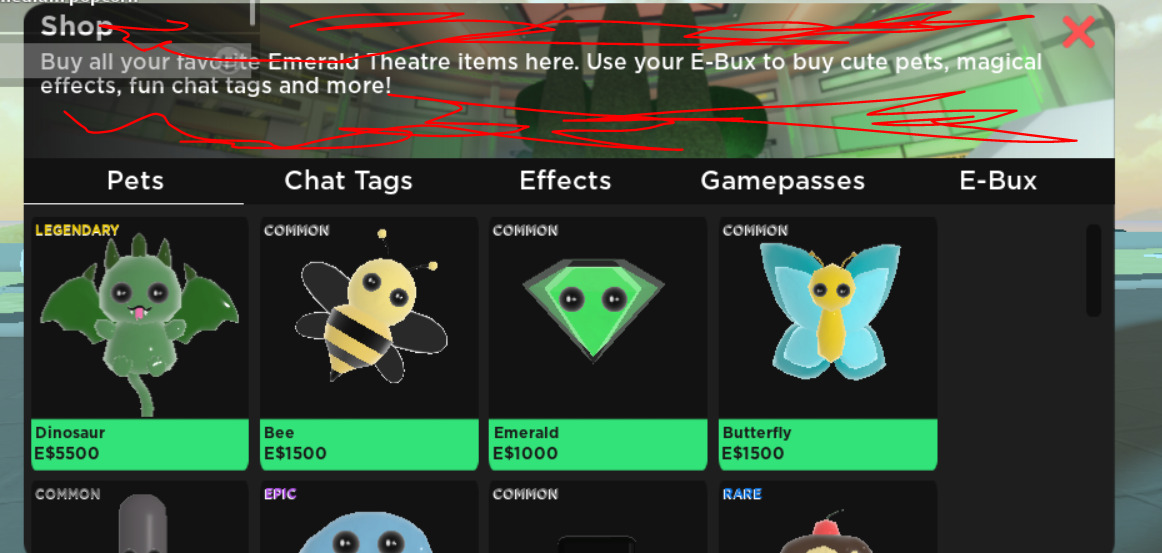1162x553 pixels.
Task: Click the shop list scrollbar handle
Action: tap(1093, 270)
